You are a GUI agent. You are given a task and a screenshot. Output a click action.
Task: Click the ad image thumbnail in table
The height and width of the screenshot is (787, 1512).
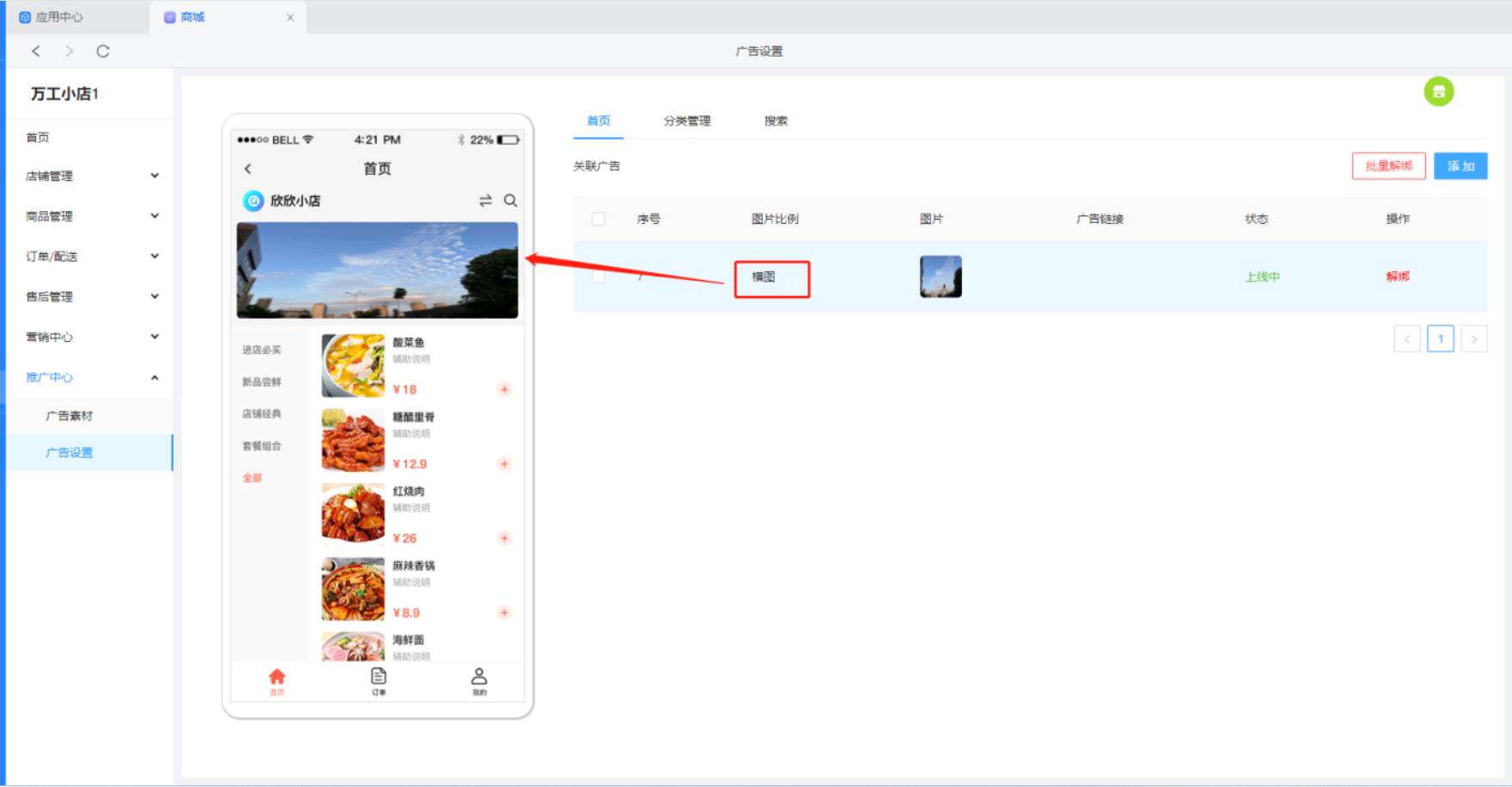pos(941,276)
